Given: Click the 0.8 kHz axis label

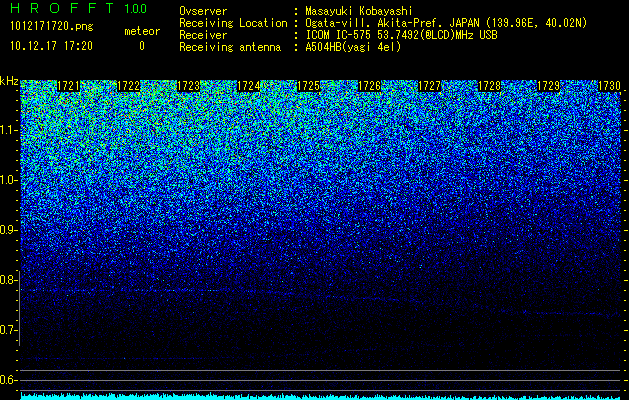Looking at the screenshot, I should [x=8, y=280].
